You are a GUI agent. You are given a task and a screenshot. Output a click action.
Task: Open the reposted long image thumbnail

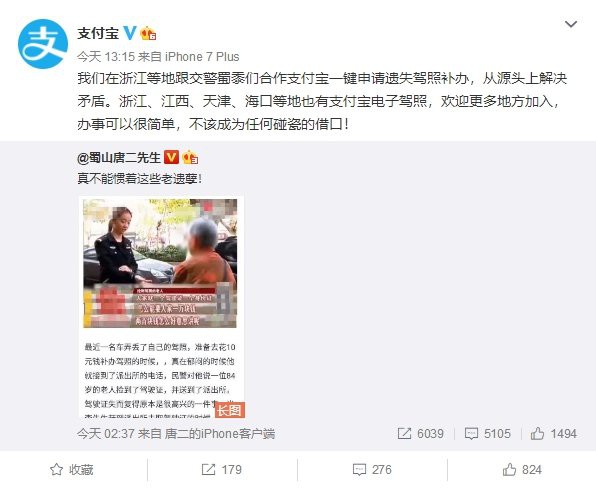pyautogui.click(x=160, y=307)
